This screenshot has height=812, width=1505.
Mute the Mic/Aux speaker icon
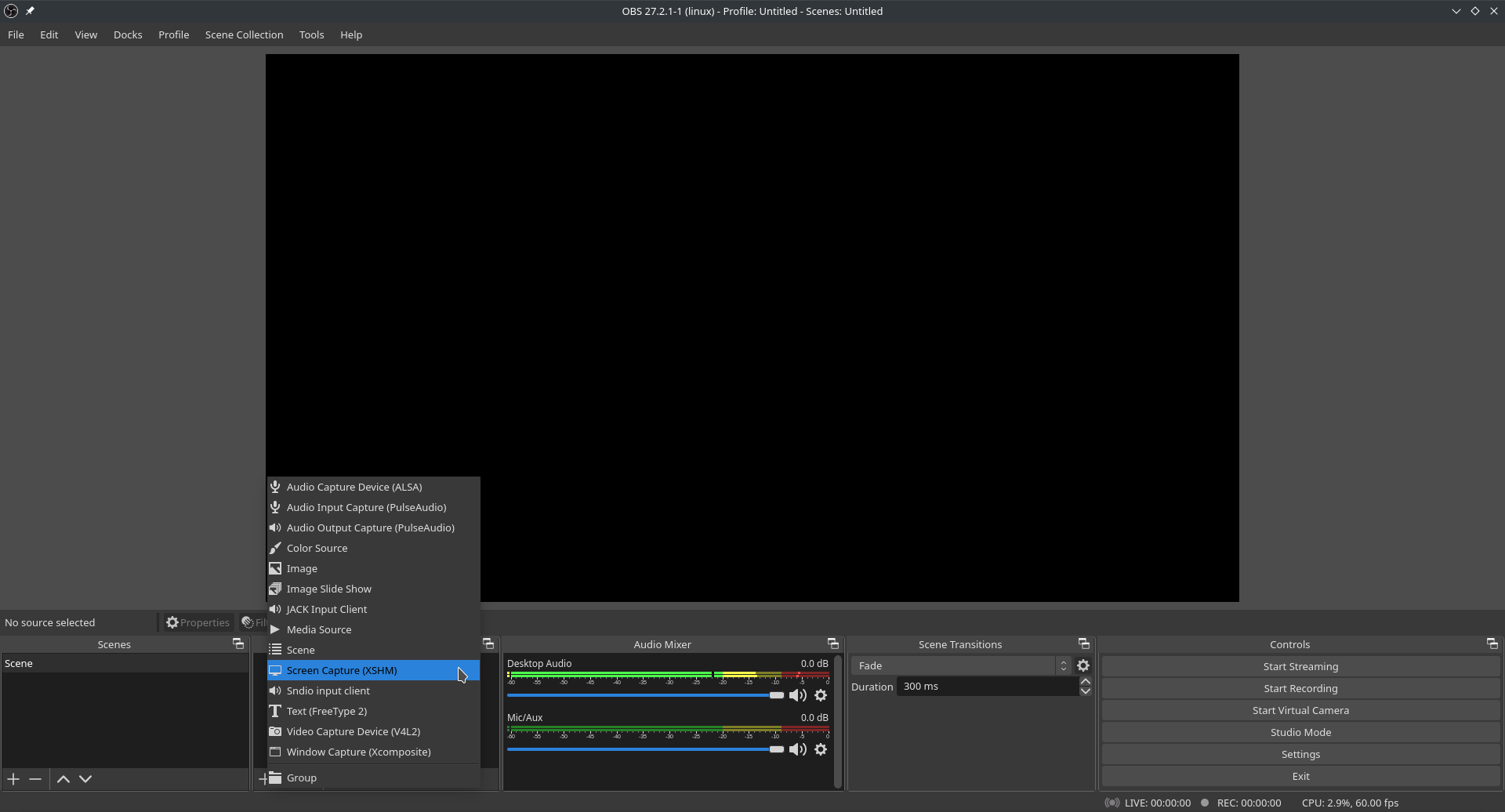pyautogui.click(x=798, y=749)
